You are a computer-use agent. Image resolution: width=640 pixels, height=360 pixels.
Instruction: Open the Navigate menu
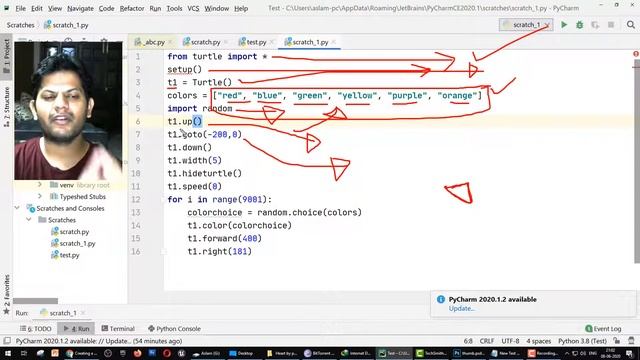click(x=80, y=8)
